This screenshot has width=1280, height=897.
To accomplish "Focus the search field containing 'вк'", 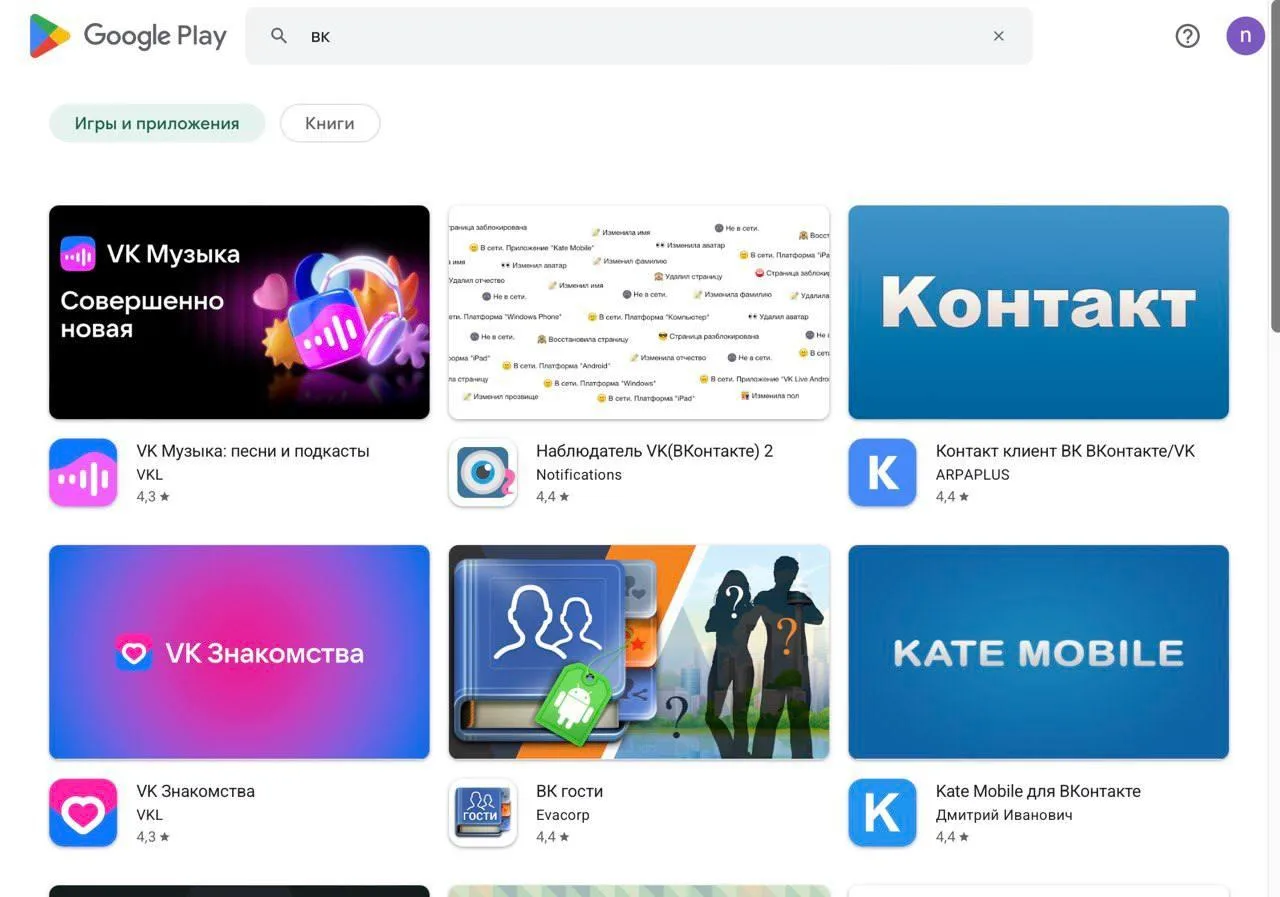I will pyautogui.click(x=639, y=36).
